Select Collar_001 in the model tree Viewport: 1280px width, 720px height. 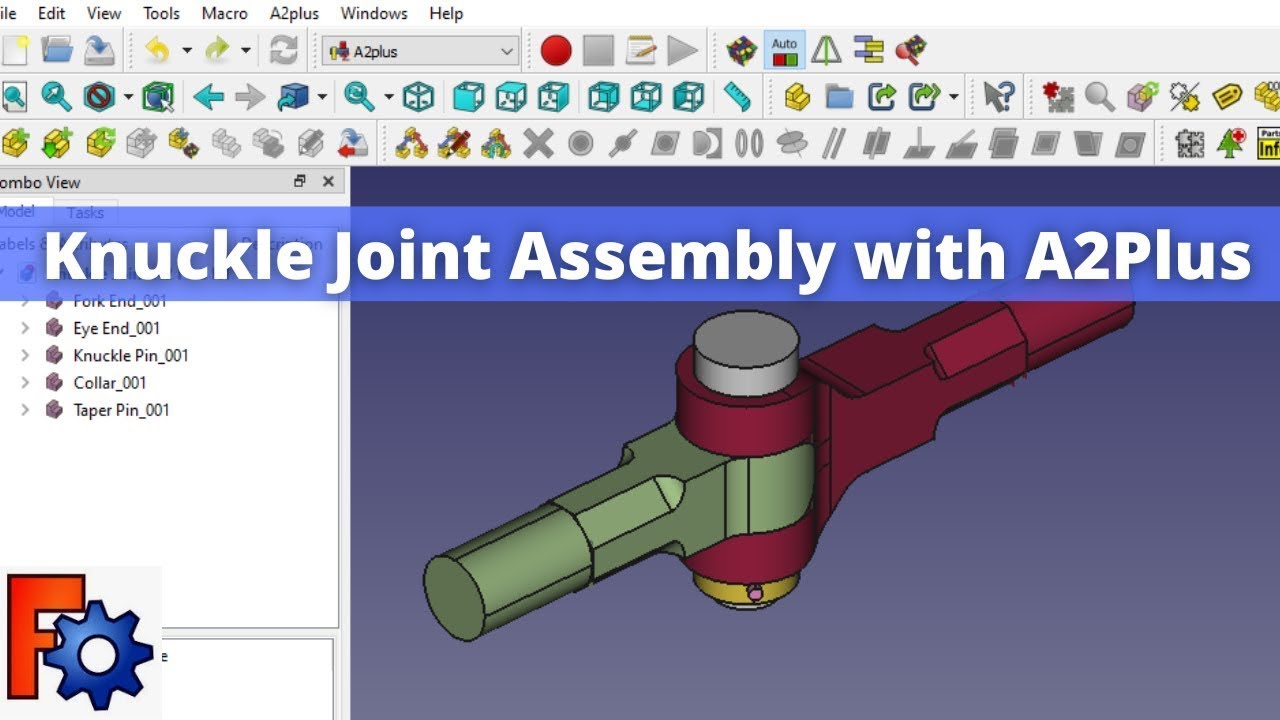point(110,383)
